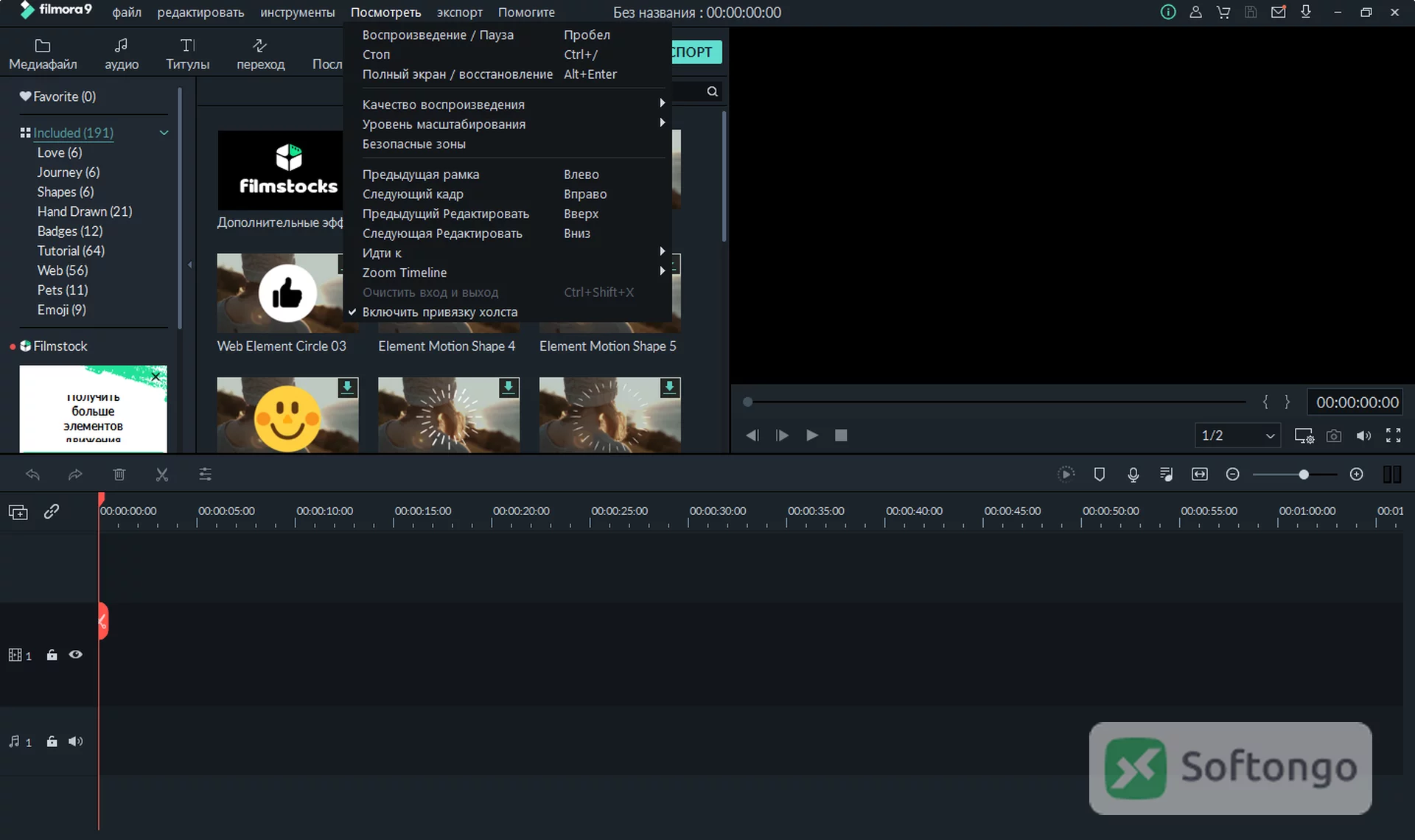The height and width of the screenshot is (840, 1415).
Task: Add a marker with the shield icon
Action: click(x=1100, y=475)
